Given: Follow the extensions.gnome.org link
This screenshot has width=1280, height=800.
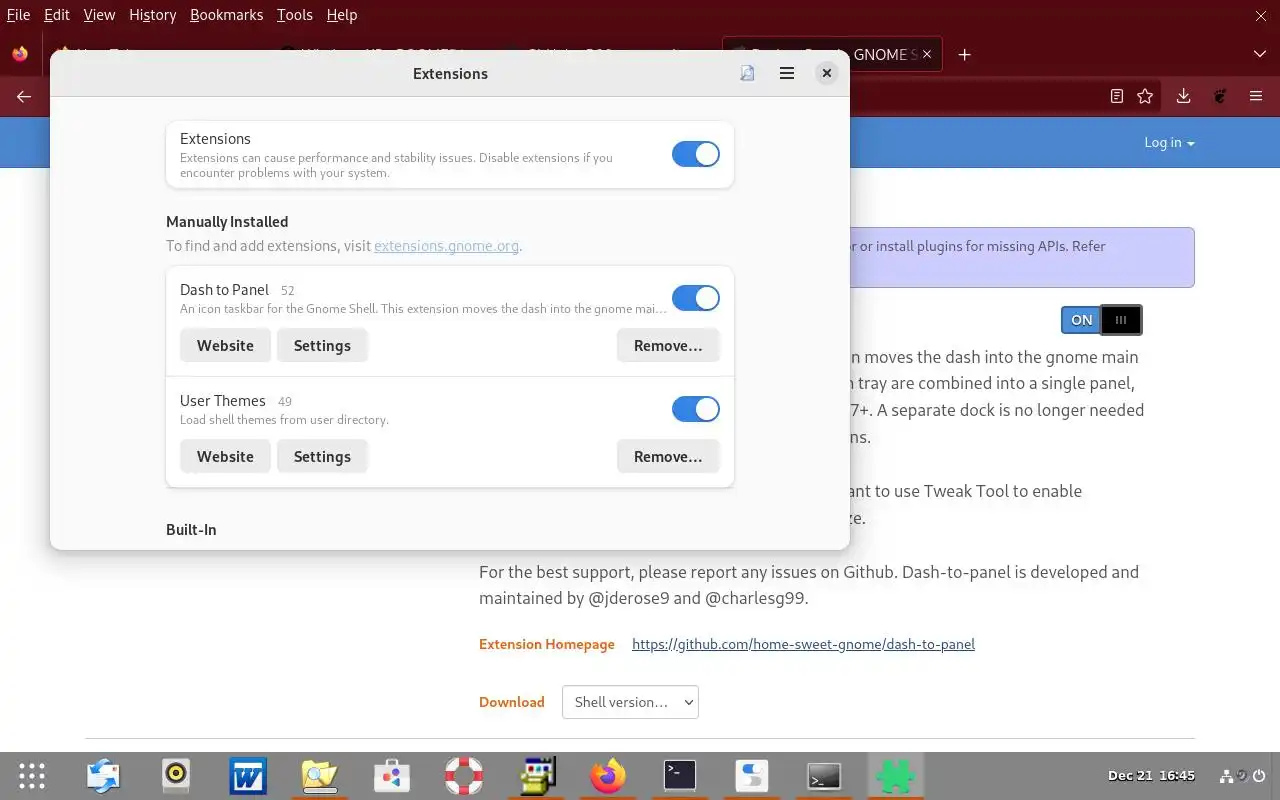Looking at the screenshot, I should [446, 246].
